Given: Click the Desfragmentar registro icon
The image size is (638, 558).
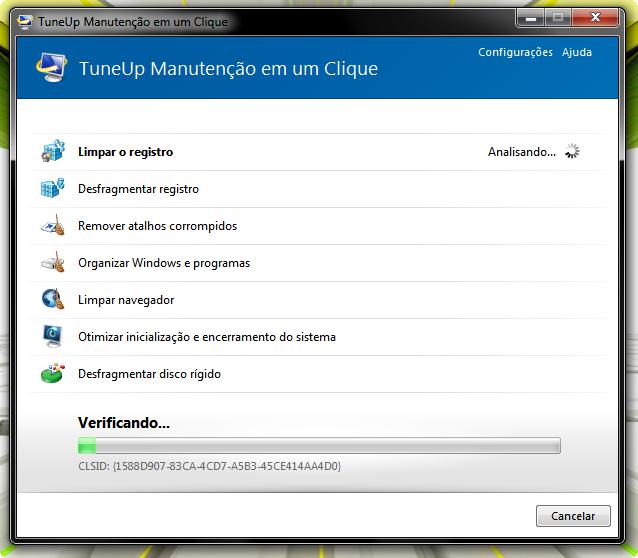Looking at the screenshot, I should 52,188.
